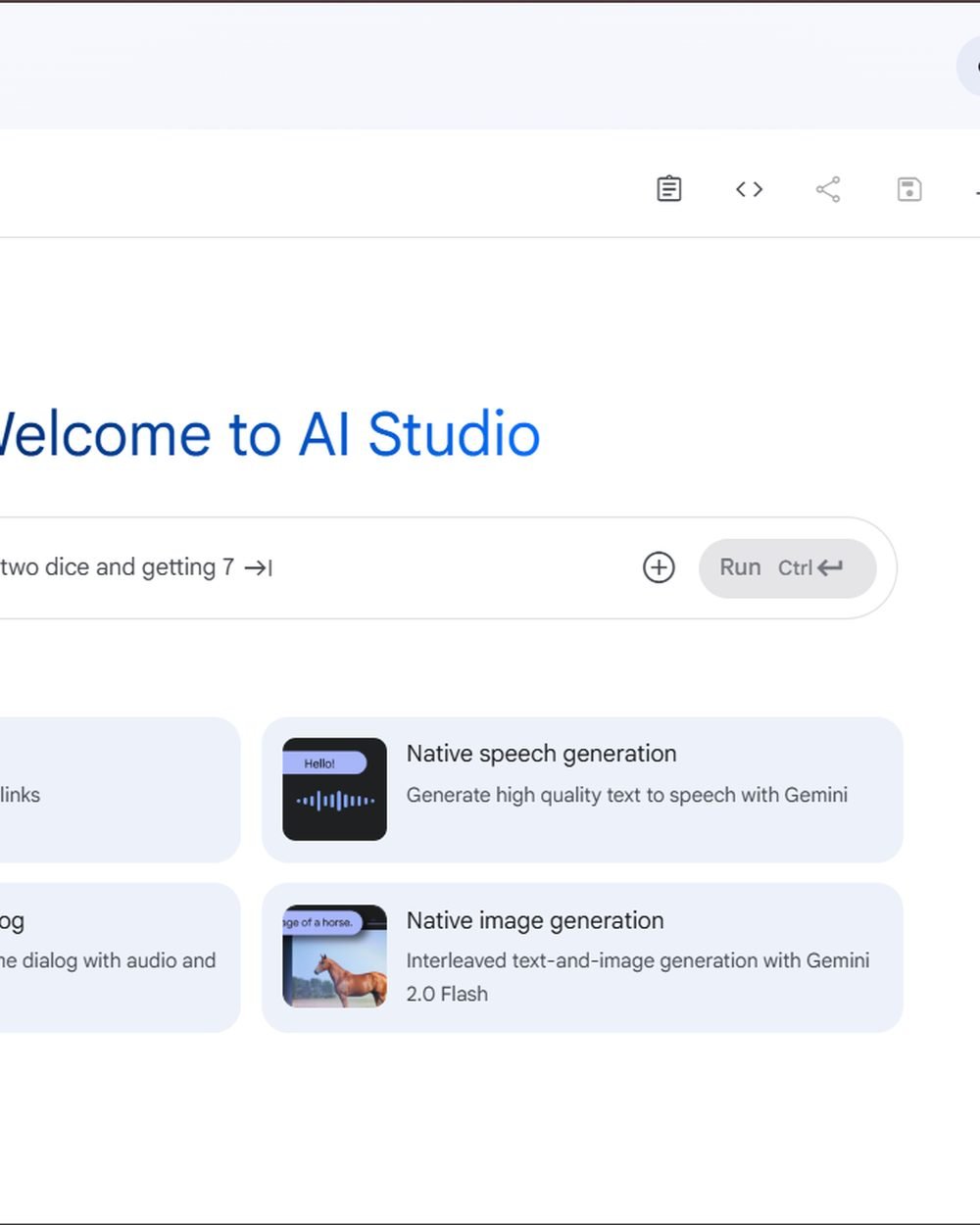Click the Get code angle brackets icon
This screenshot has height=1225, width=980.
point(749,189)
